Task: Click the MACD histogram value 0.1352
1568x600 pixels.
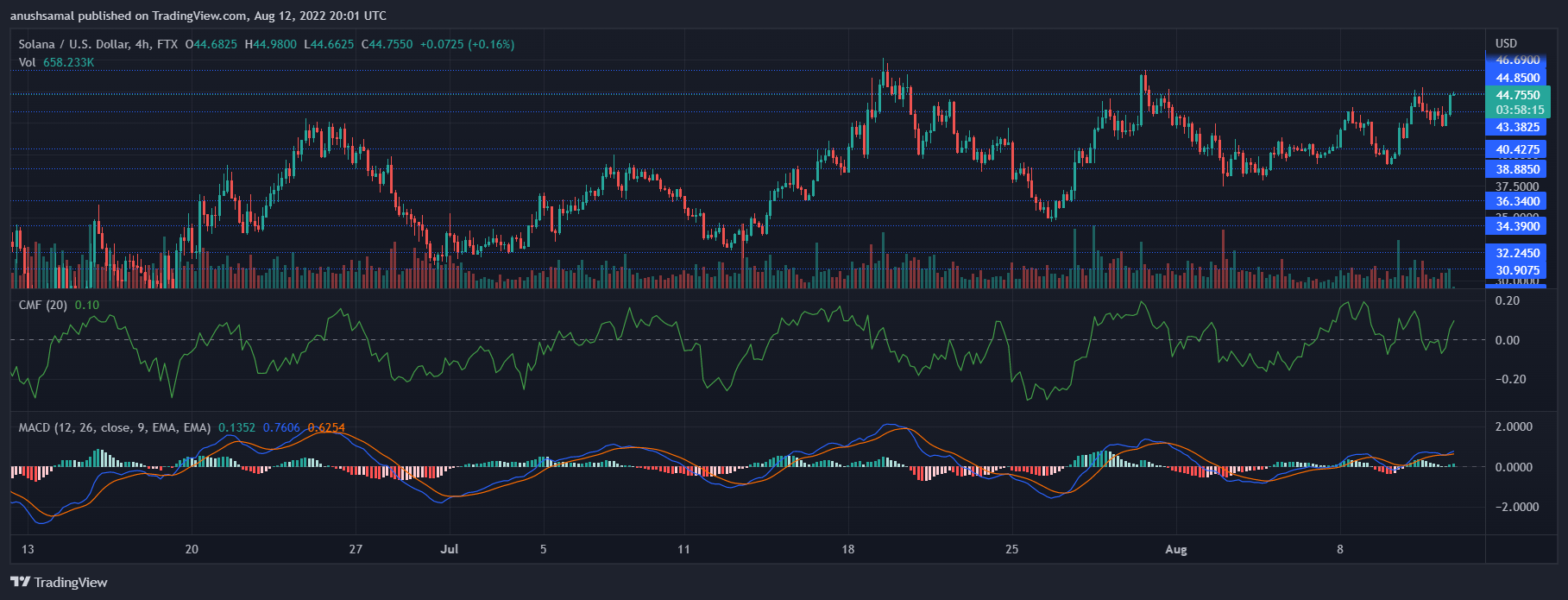Action: click(x=236, y=427)
